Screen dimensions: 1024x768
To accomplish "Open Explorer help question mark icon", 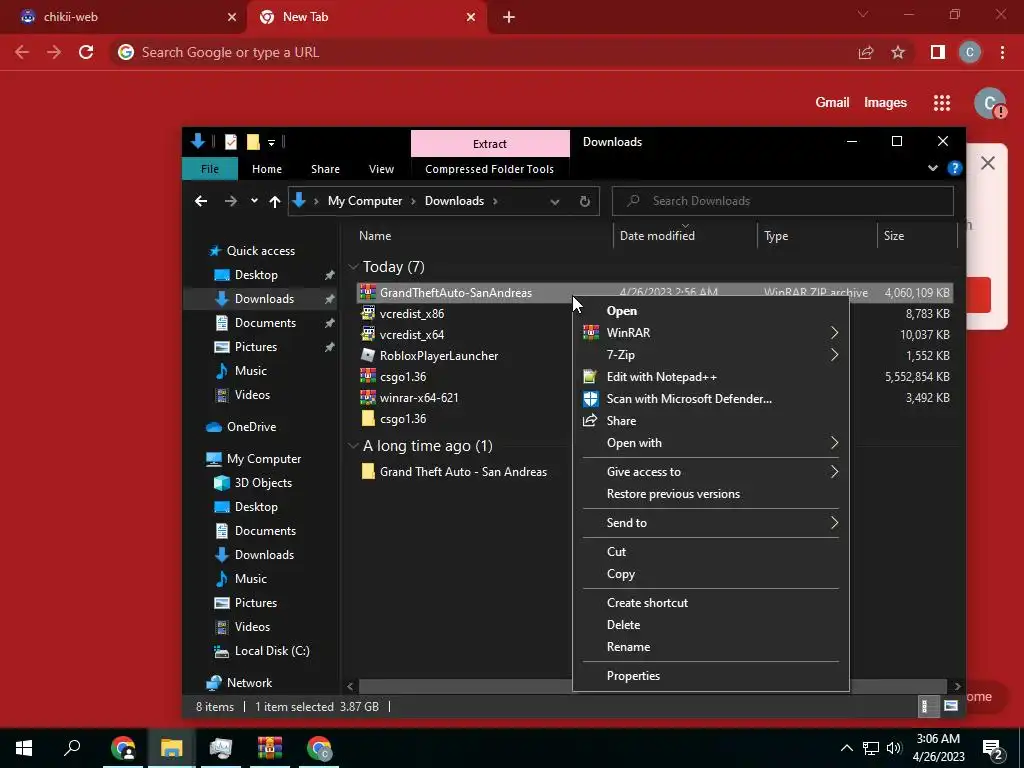I will click(954, 168).
